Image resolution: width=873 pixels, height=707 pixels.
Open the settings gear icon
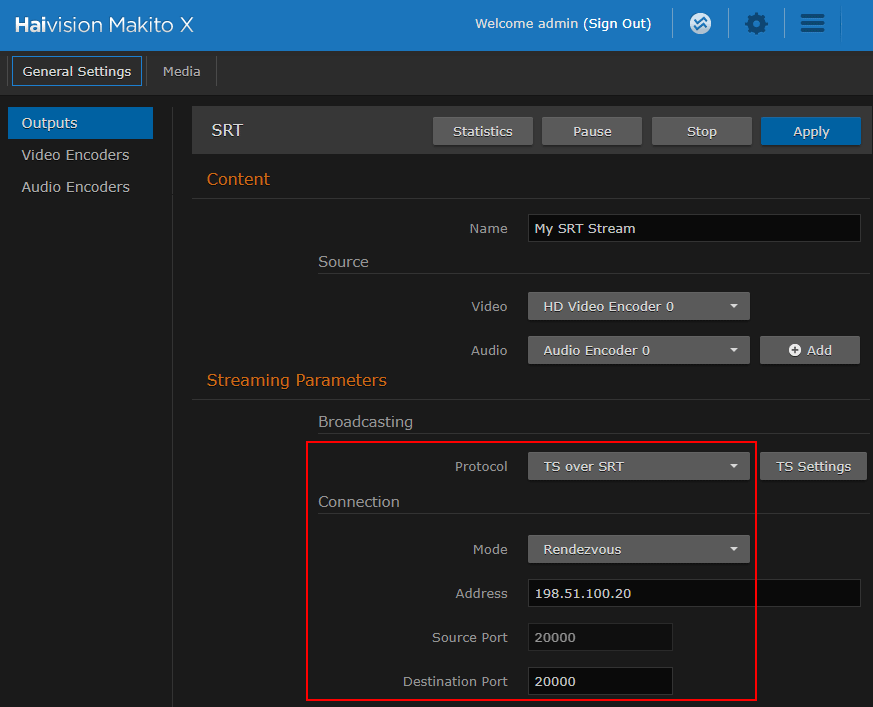pyautogui.click(x=757, y=24)
